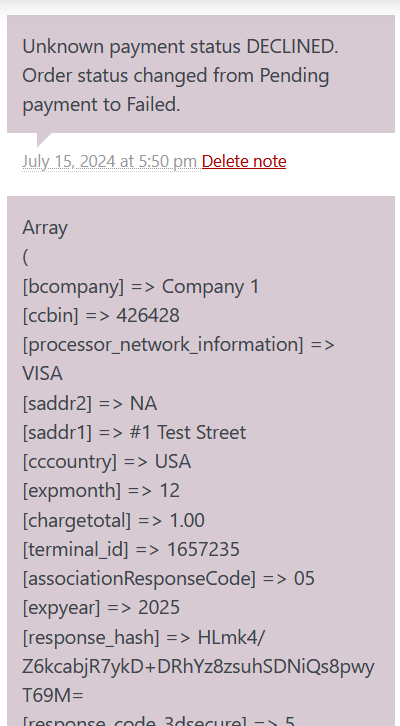This screenshot has width=400, height=726.
Task: Click the bcompany 'Company 1' line
Action: point(141,287)
